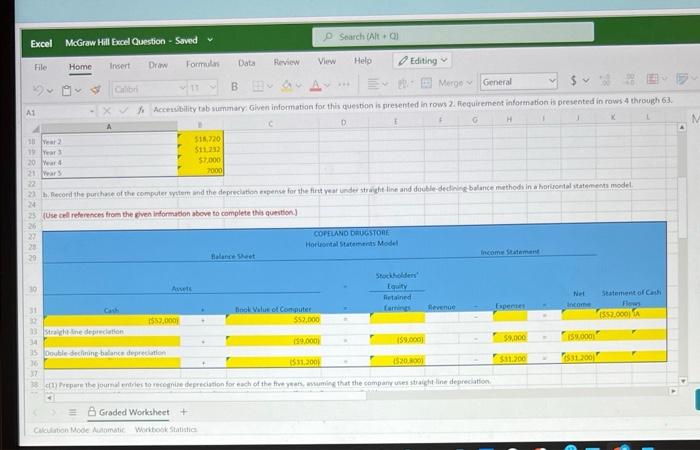700x450 pixels.
Task: Apply the yellow Fill Color bucket
Action: (x=287, y=85)
